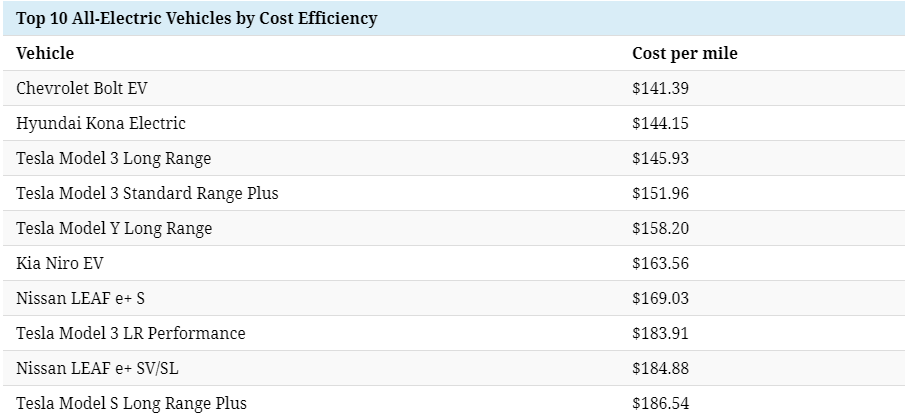This screenshot has height=416, width=908.
Task: Click the $144.15 cost cell
Action: (x=660, y=123)
